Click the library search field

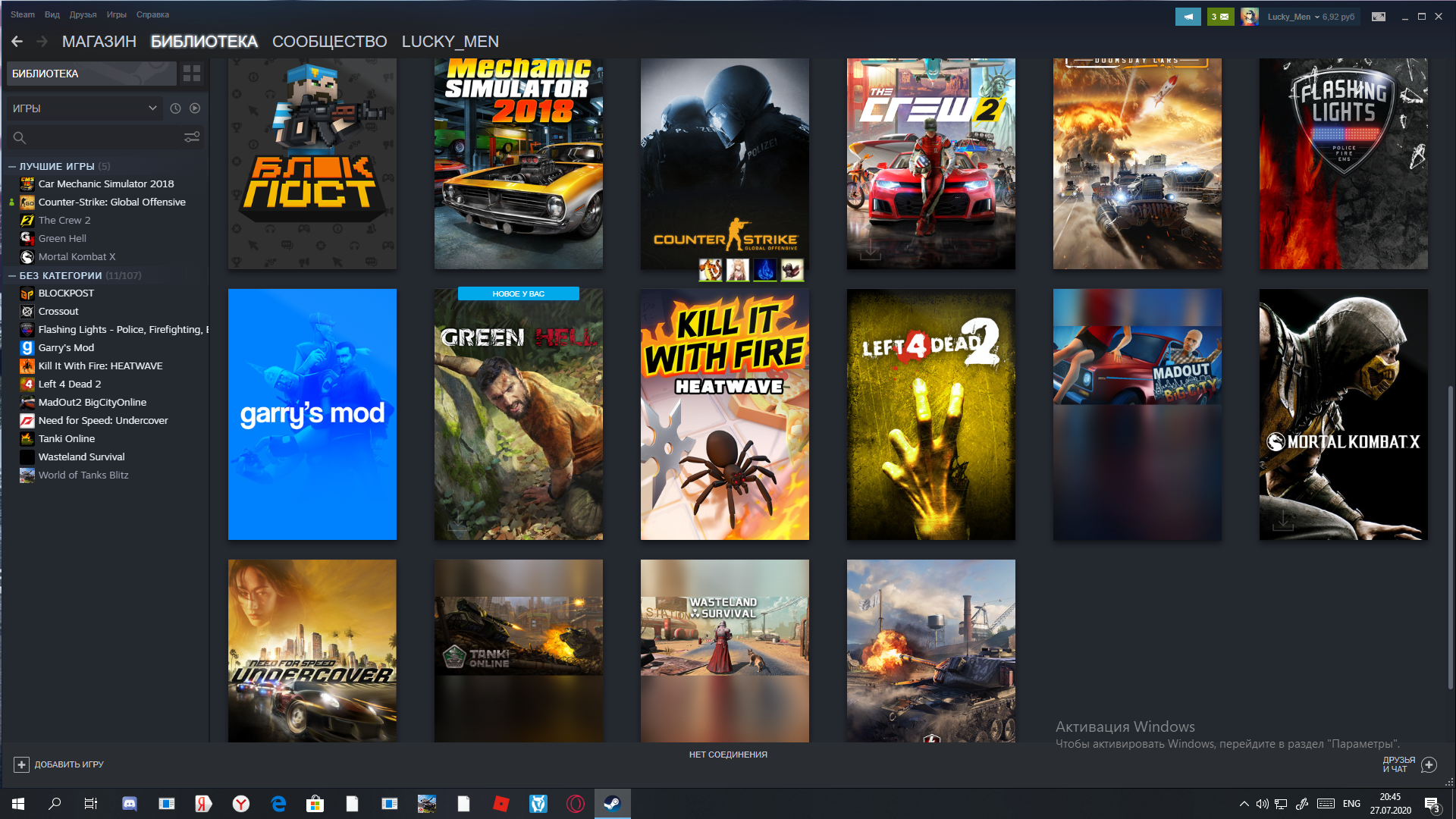[105, 137]
